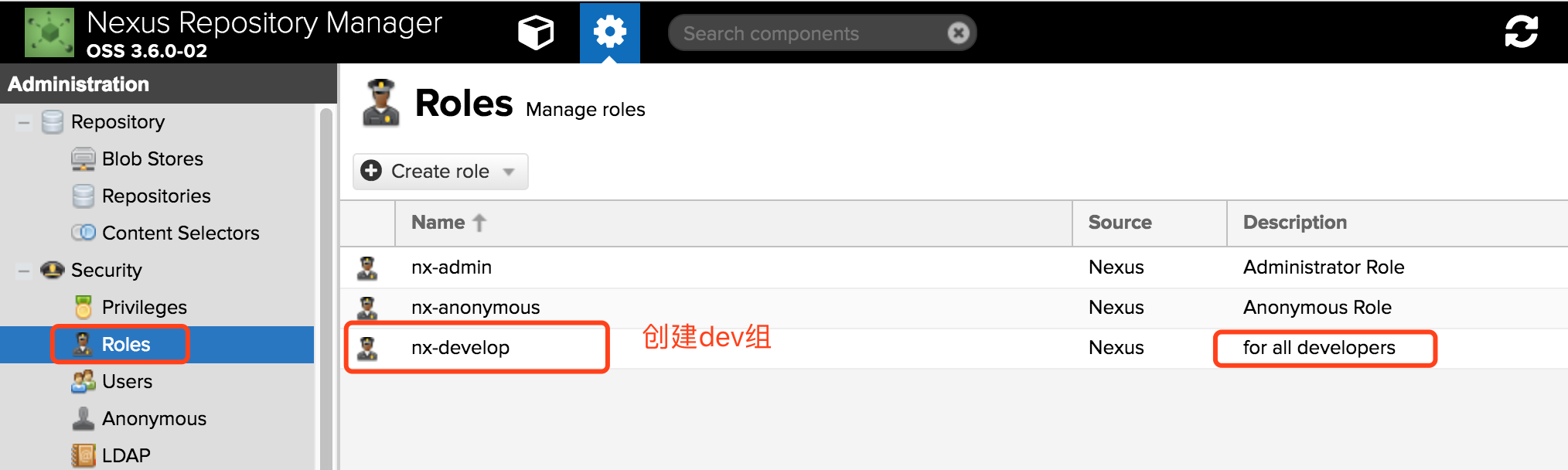The image size is (1568, 470).
Task: Collapse the Repository tree node
Action: [24, 122]
